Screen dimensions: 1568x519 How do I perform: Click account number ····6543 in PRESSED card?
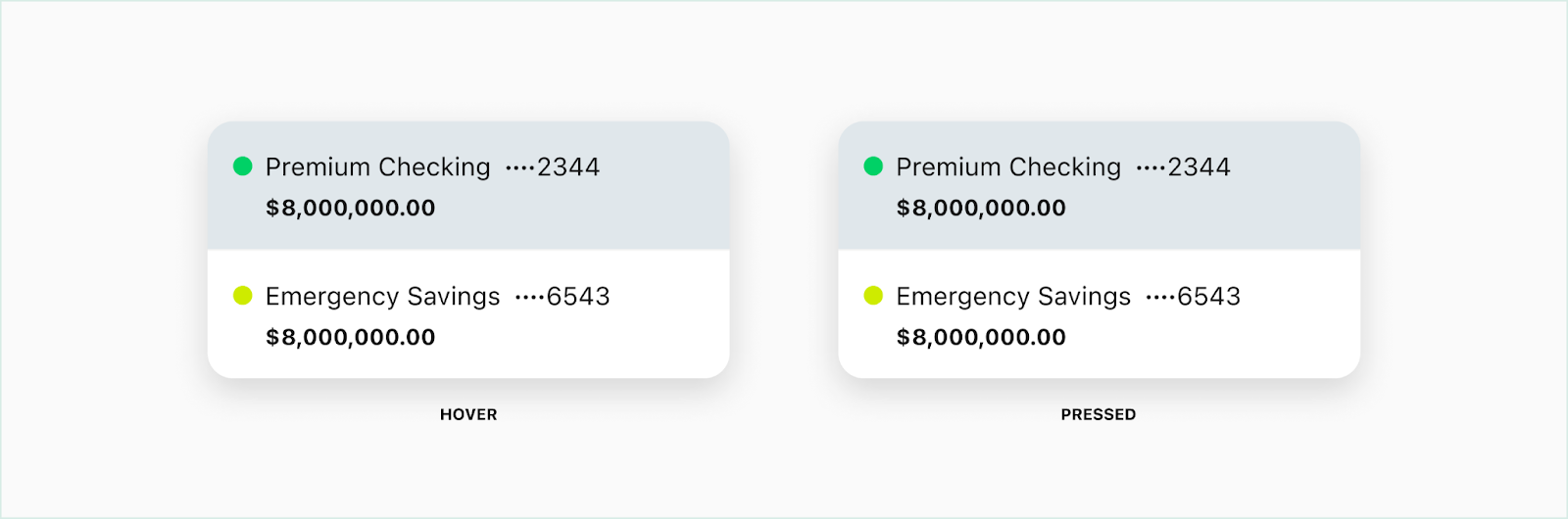click(x=1194, y=297)
